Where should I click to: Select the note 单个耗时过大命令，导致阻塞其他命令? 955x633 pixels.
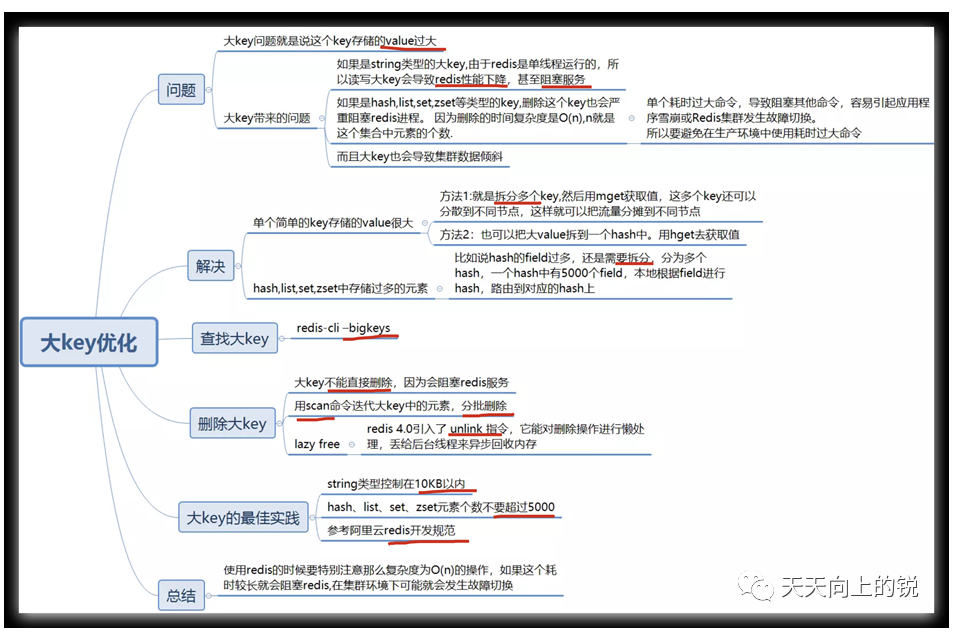tap(788, 118)
